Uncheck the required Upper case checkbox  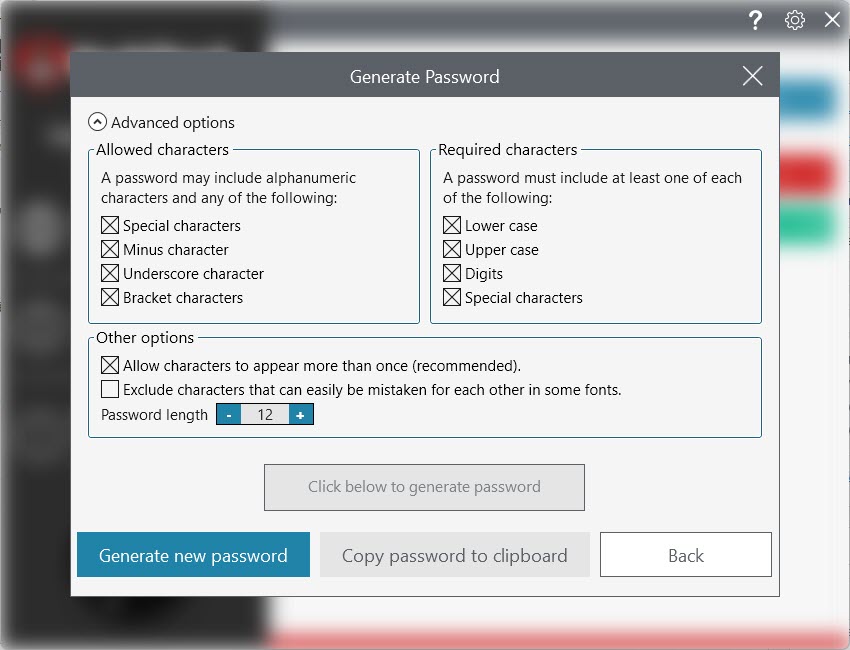point(452,249)
